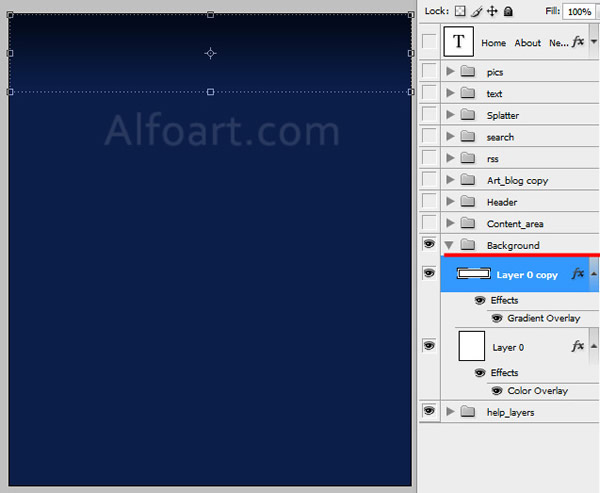Show the Art_blog copy group

tap(429, 179)
